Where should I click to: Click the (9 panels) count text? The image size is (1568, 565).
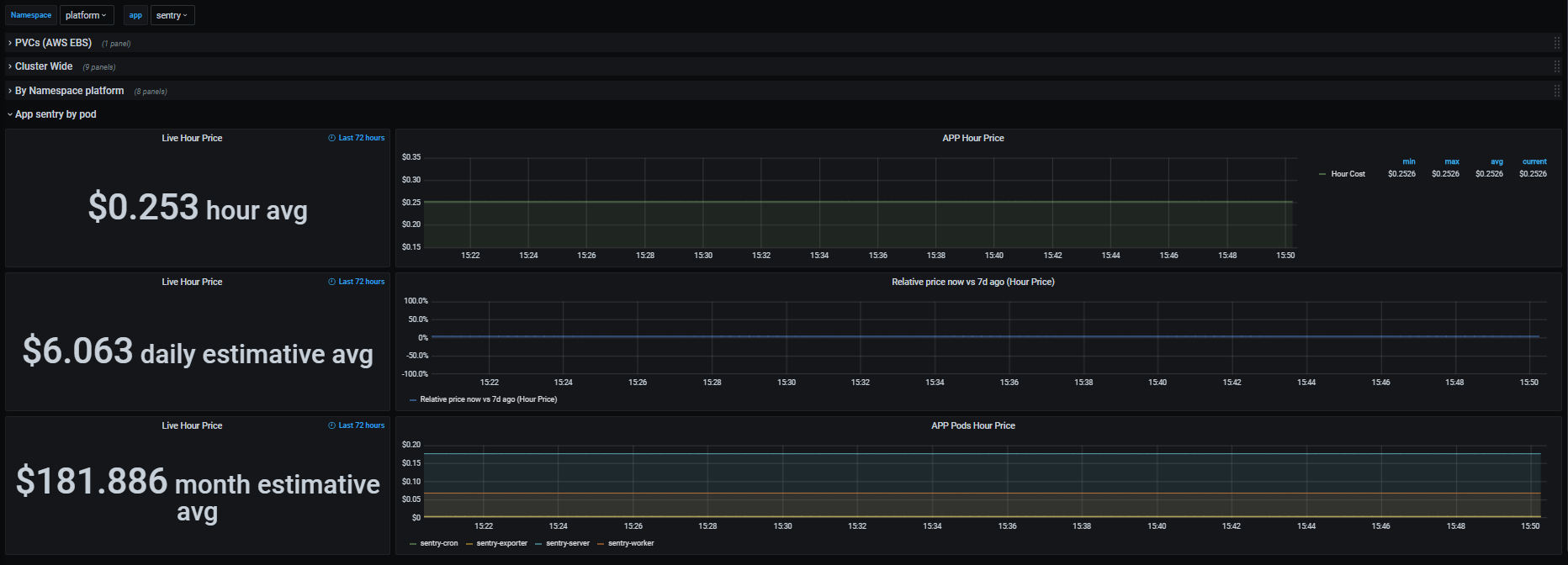(99, 67)
